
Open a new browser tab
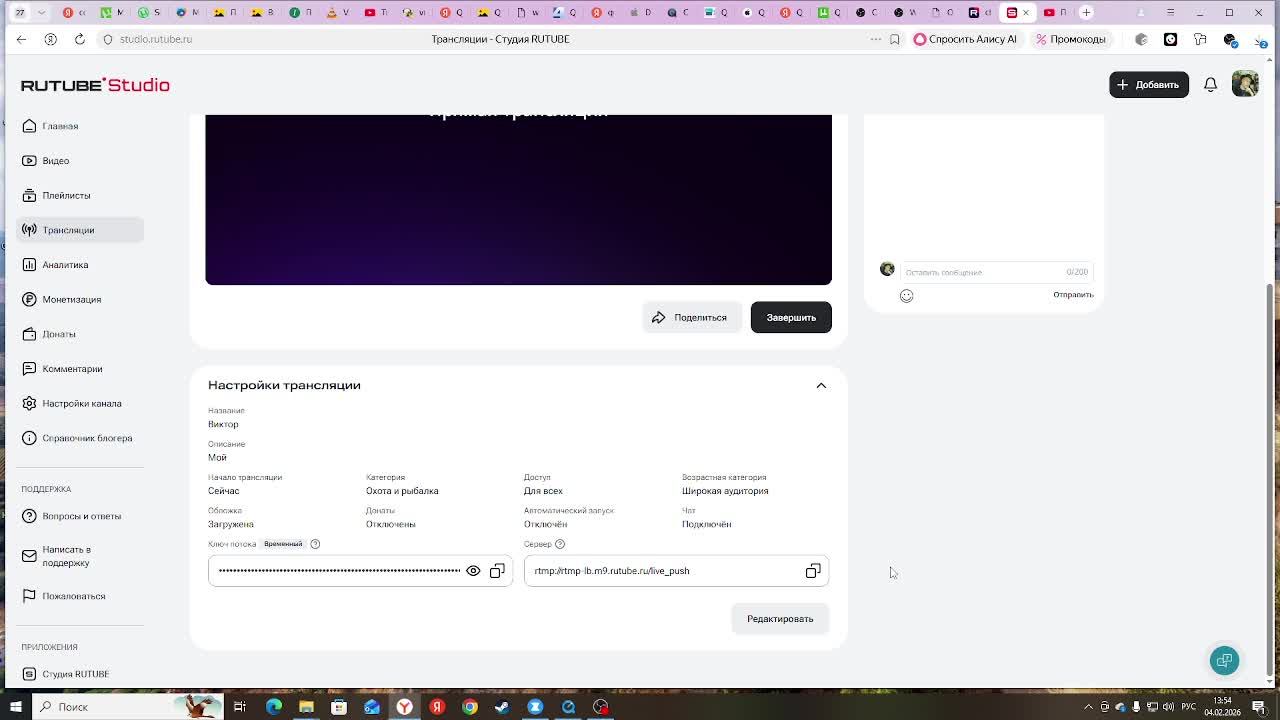[1086, 13]
